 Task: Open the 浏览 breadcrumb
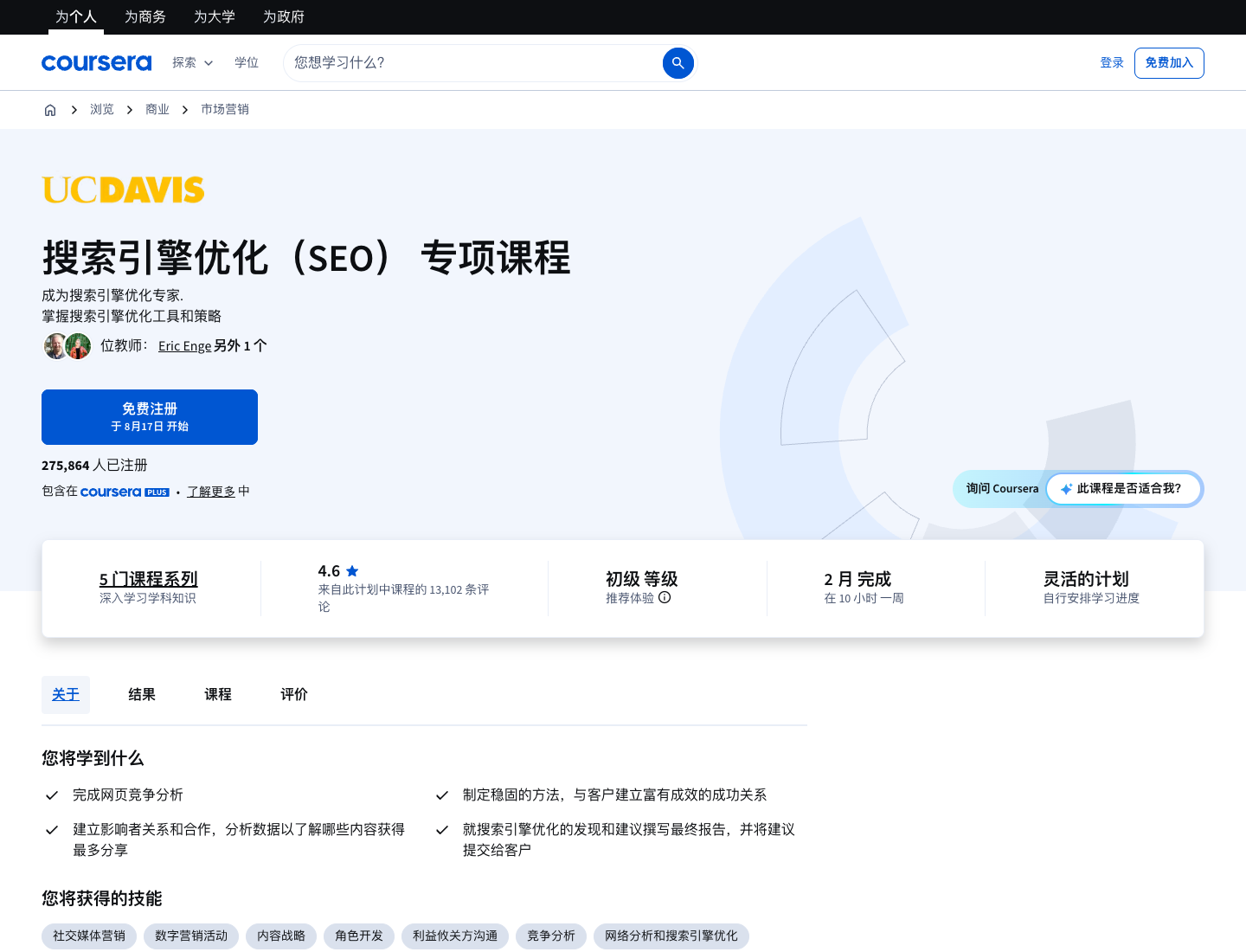[102, 109]
